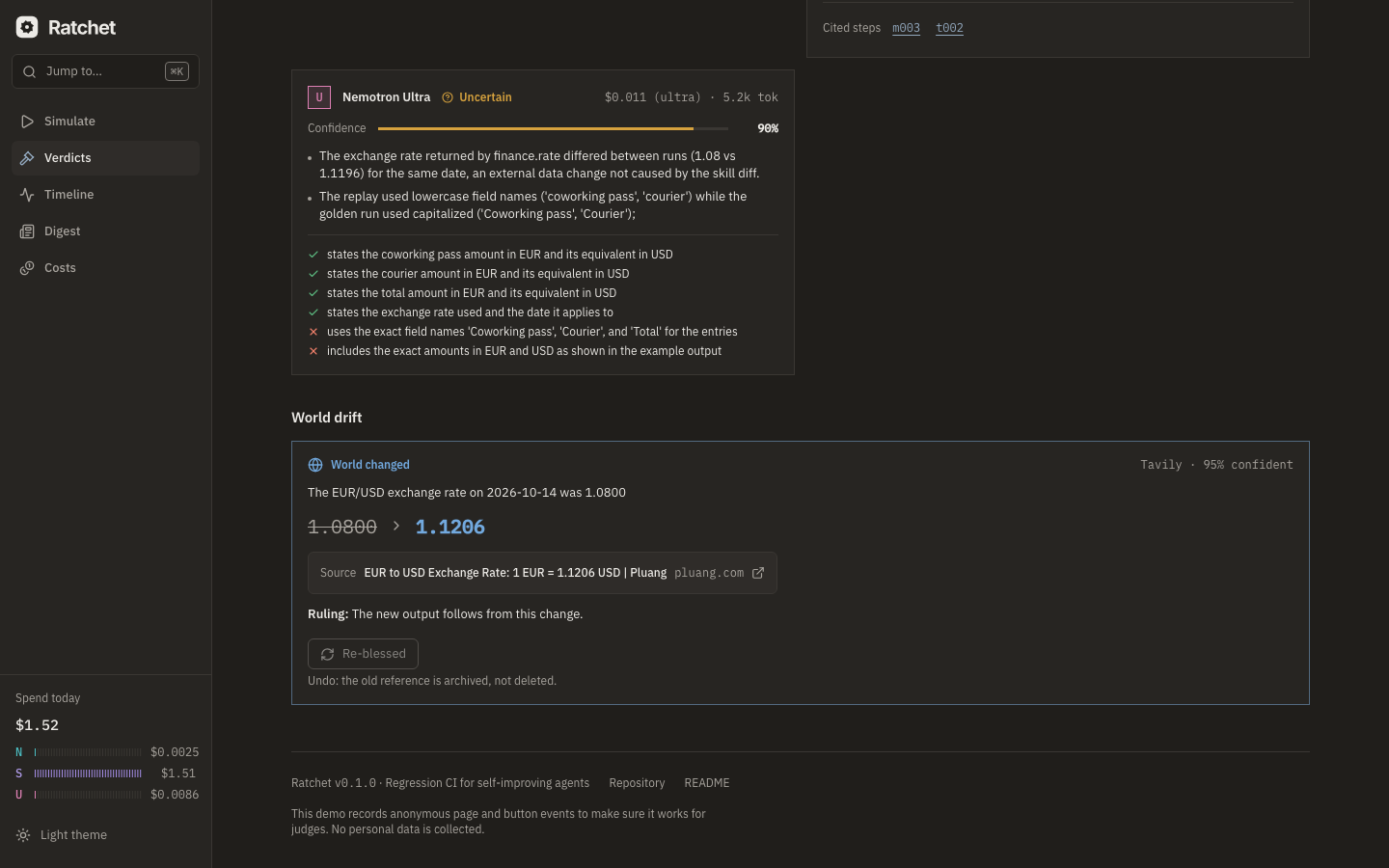
Task: Click the S spend usage bar
Action: point(88,773)
